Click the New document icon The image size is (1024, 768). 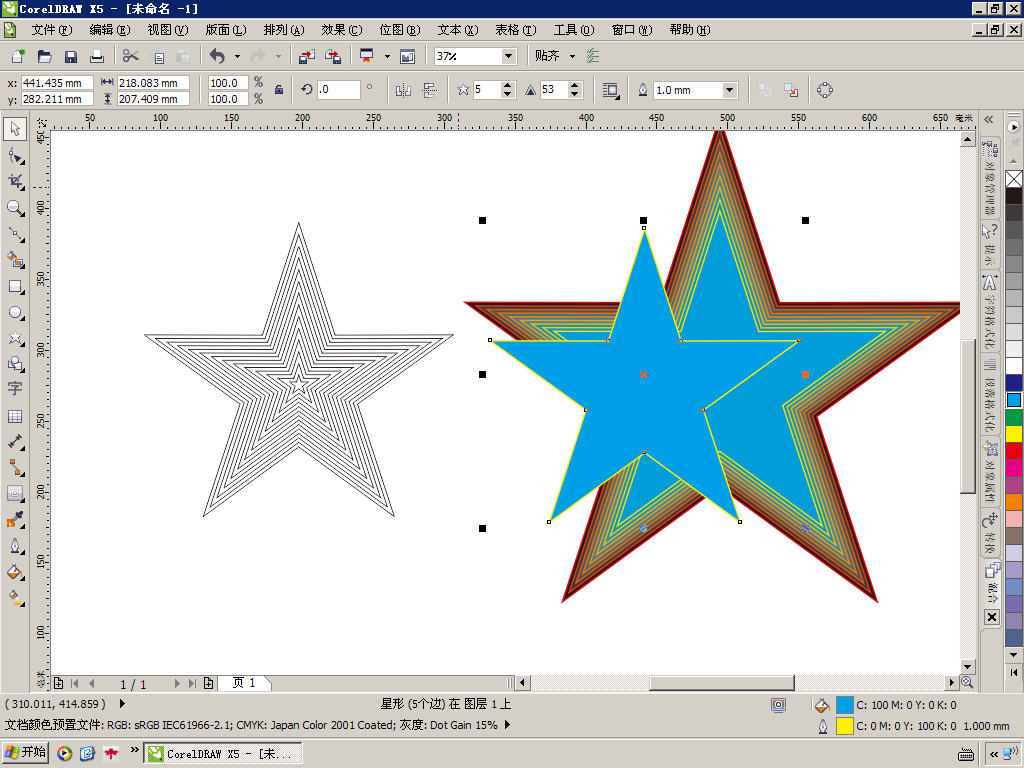coord(18,56)
